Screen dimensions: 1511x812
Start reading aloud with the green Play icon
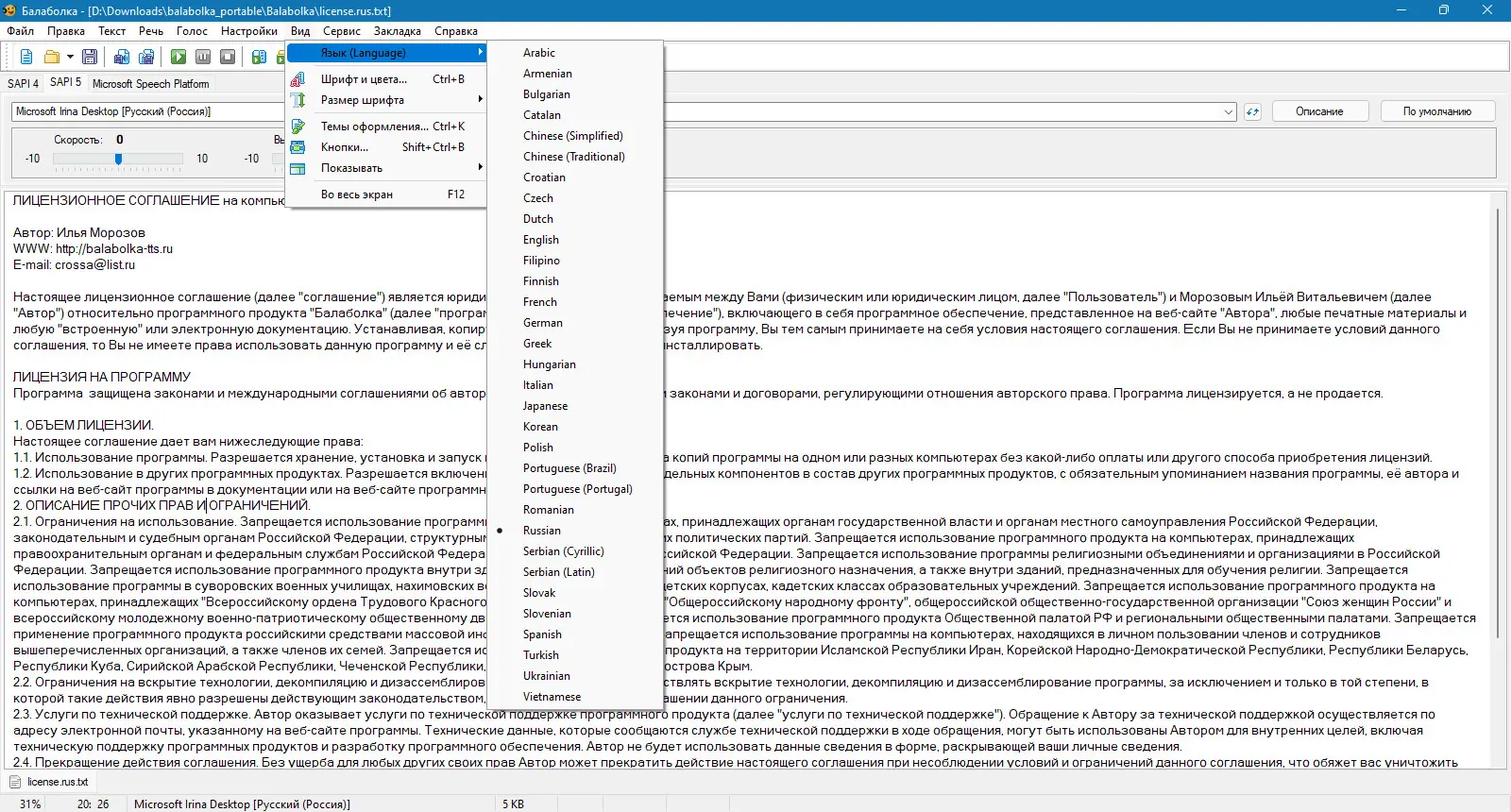click(178, 57)
